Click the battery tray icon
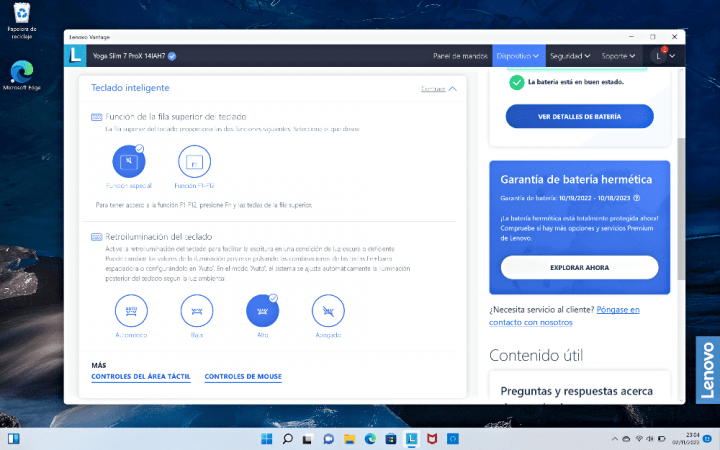720x450 pixels. coord(662,439)
